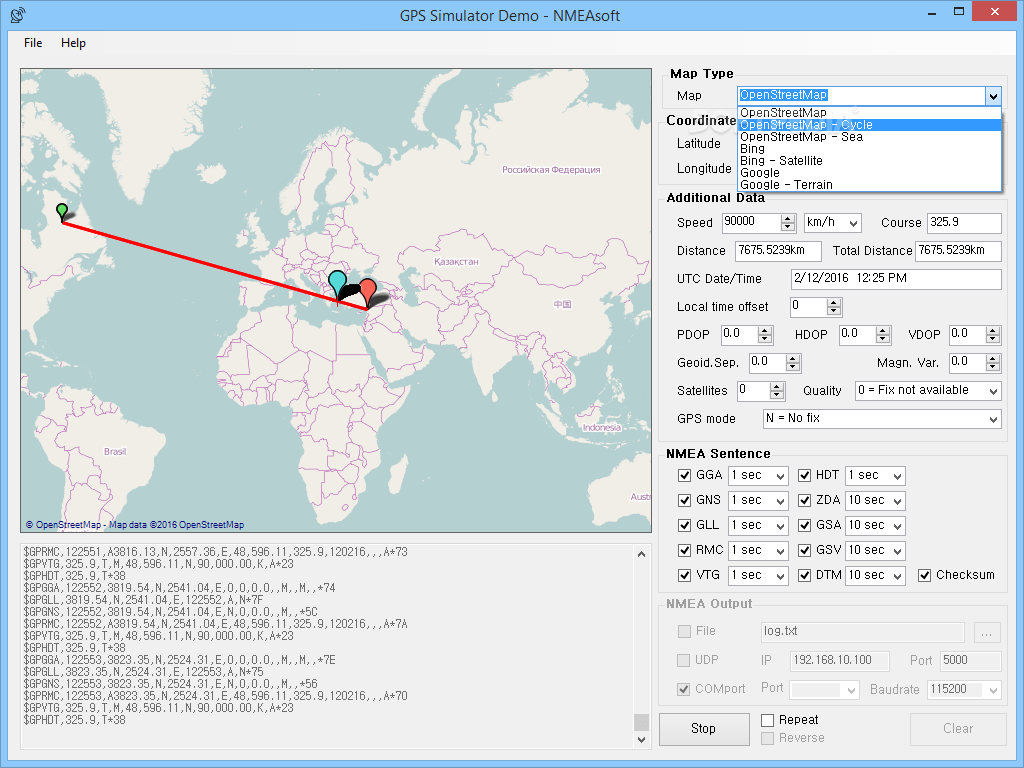Screen dimensions: 1024x768
Task: Select Bing - Satellite from the Map list
Action: 781,160
